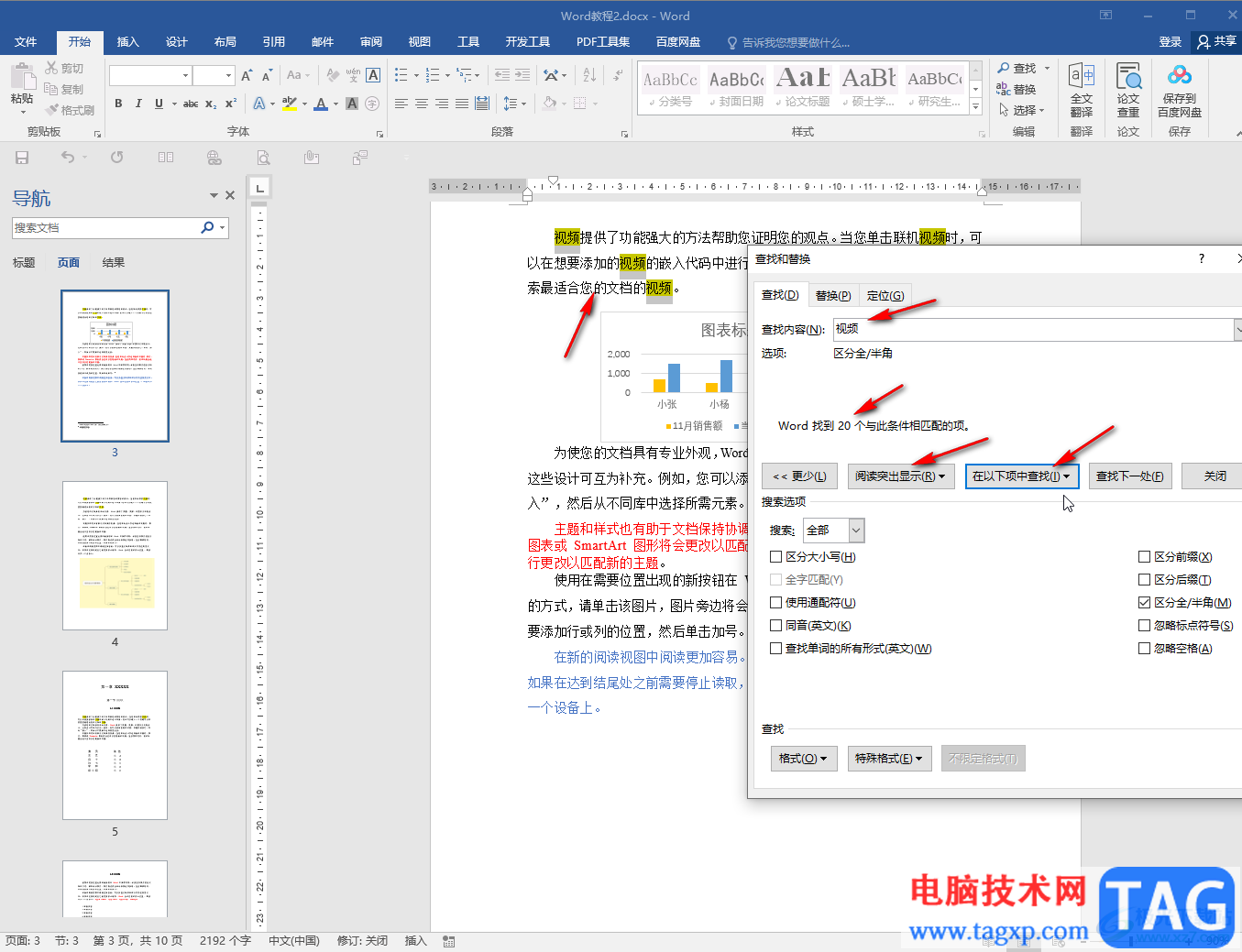This screenshot has height=952, width=1242.
Task: Enable the match prefix checkbox
Action: [1144, 557]
